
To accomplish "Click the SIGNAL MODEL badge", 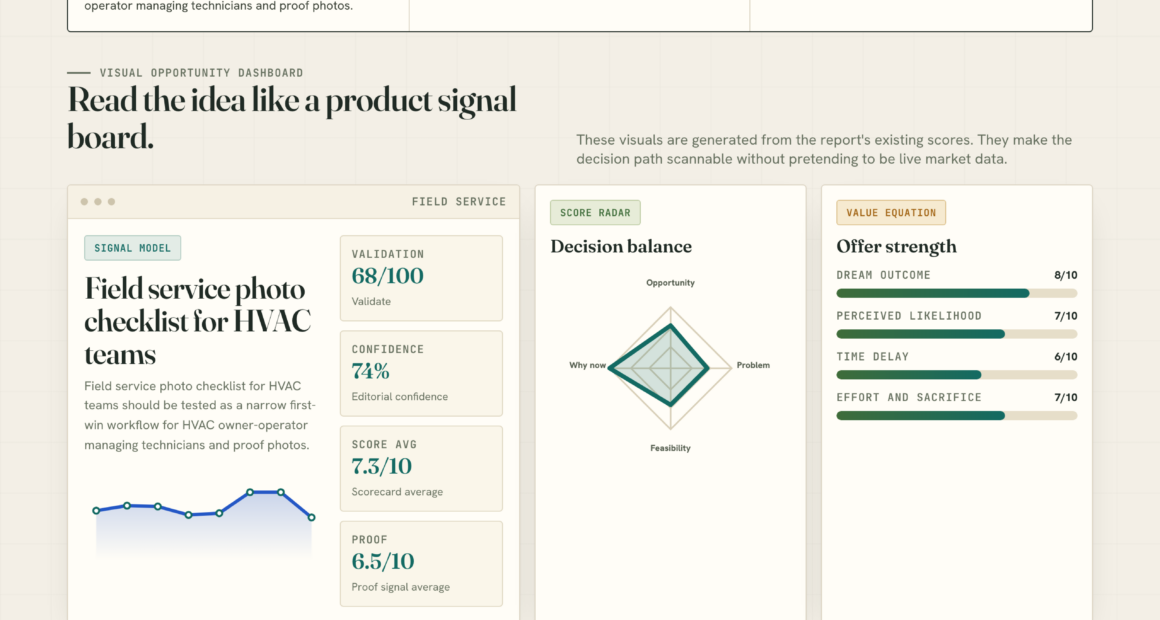I will click(x=132, y=248).
